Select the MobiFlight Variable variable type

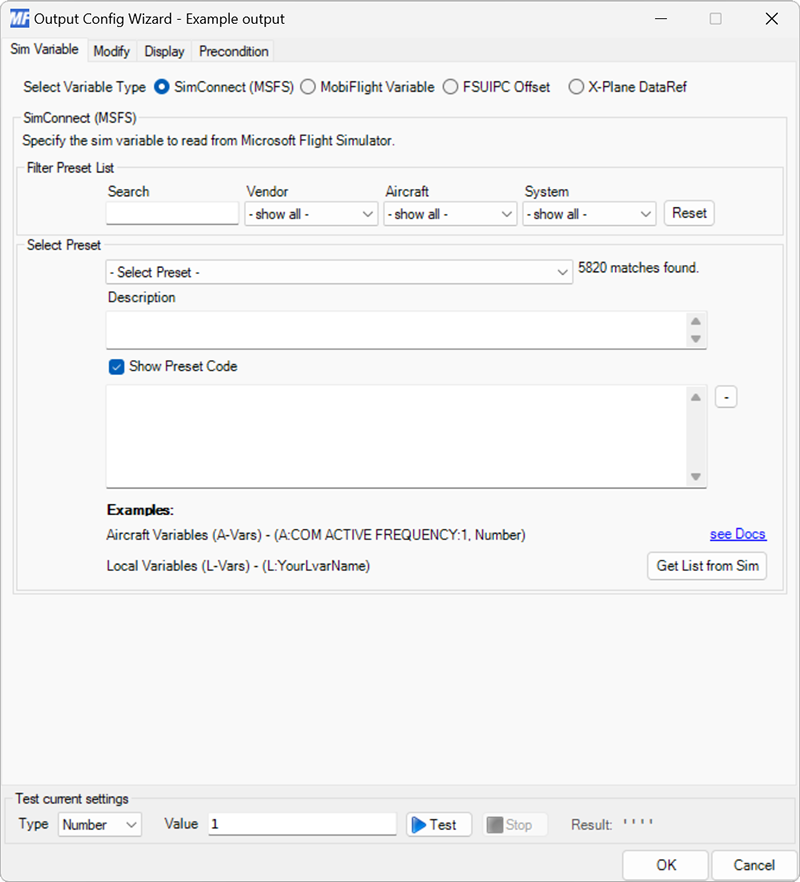pos(308,87)
